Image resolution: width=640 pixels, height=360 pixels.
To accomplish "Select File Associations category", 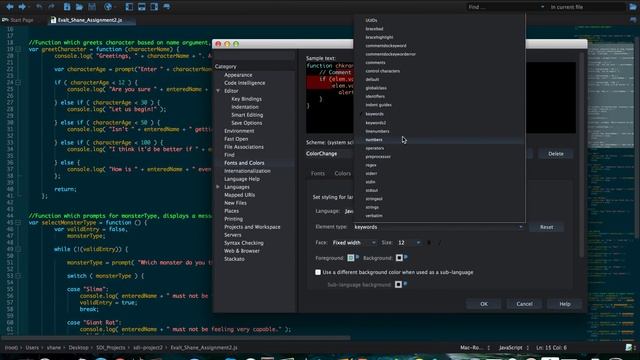I will coord(244,147).
